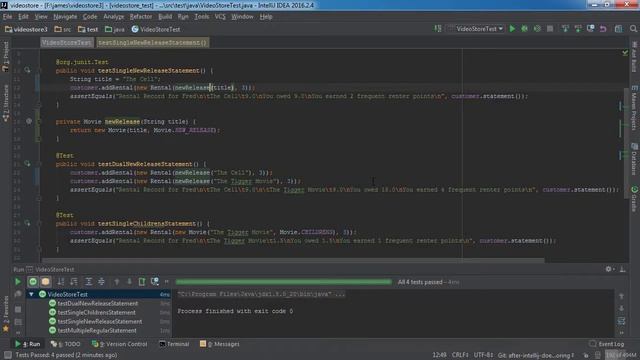The image size is (640, 360).
Task: Start debugging with the Debug bug icon
Action: (524, 29)
